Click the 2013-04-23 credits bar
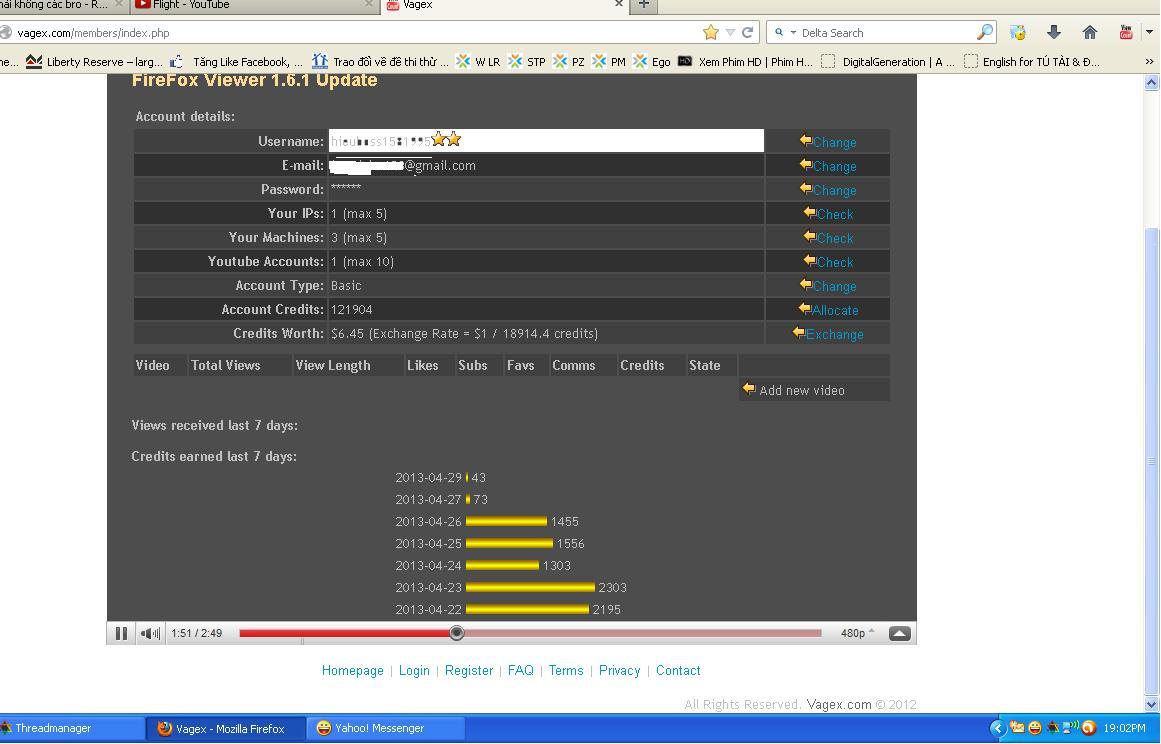Image resolution: width=1161 pixels, height=744 pixels. (530, 588)
